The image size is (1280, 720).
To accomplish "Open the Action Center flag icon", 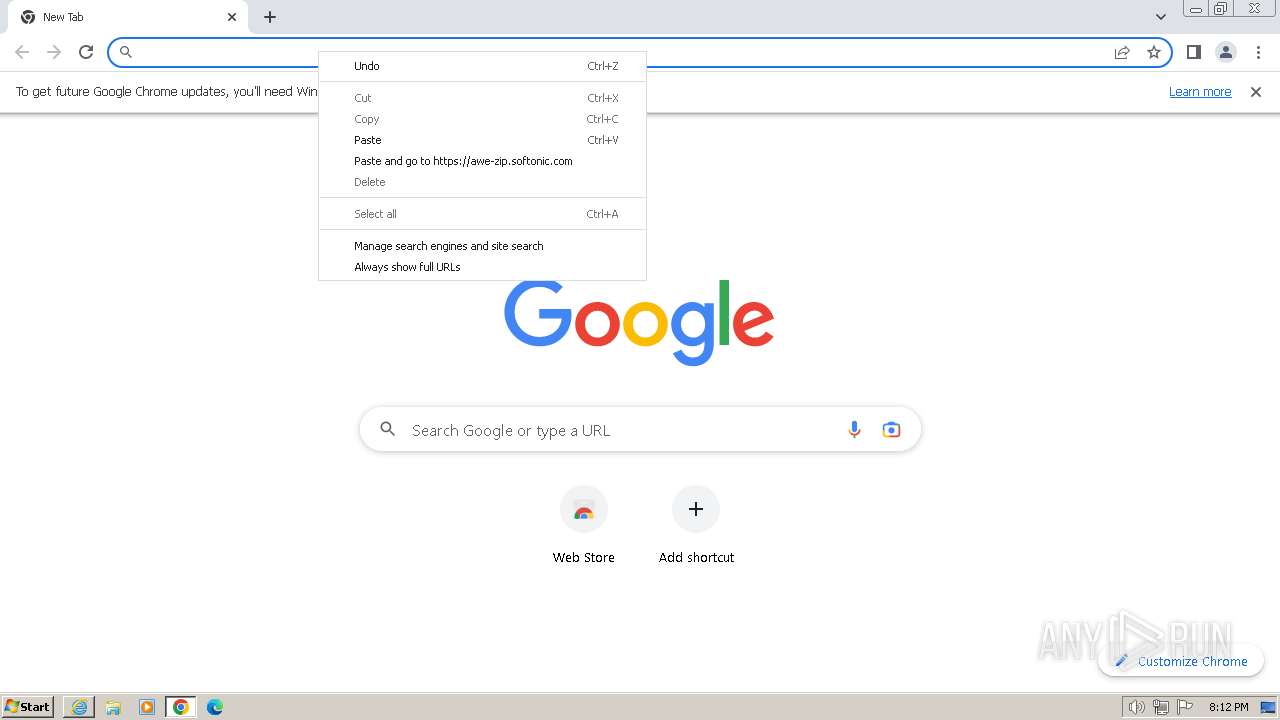I will tap(1185, 707).
